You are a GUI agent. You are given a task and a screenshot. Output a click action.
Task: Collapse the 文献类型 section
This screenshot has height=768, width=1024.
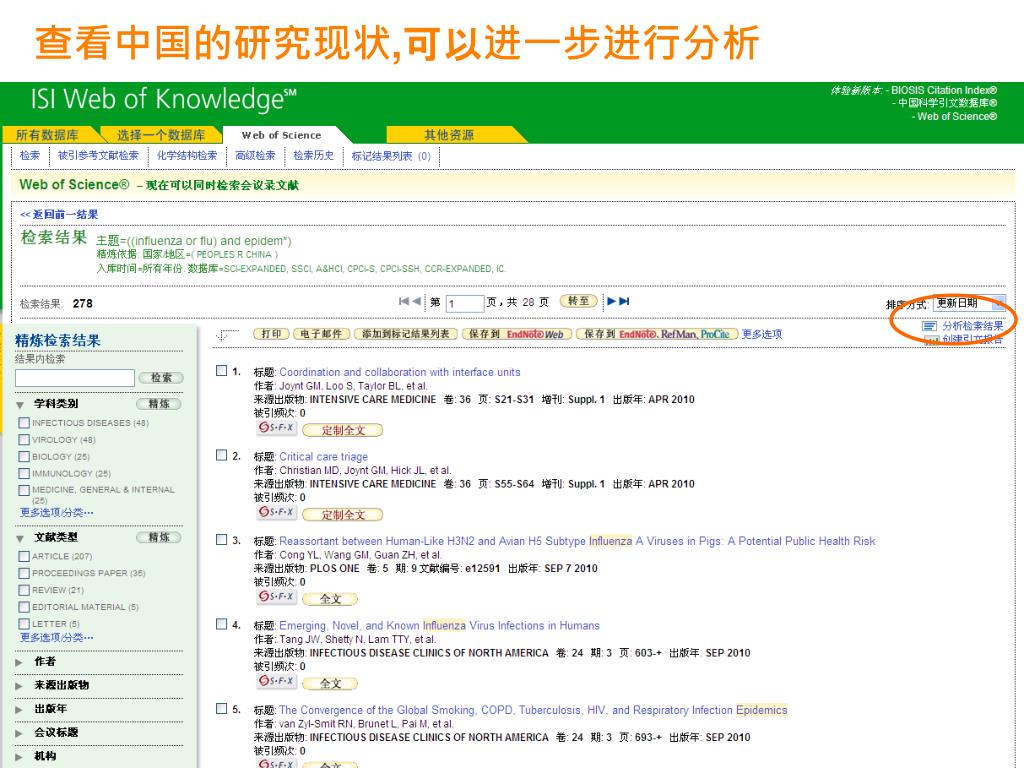click(20, 539)
